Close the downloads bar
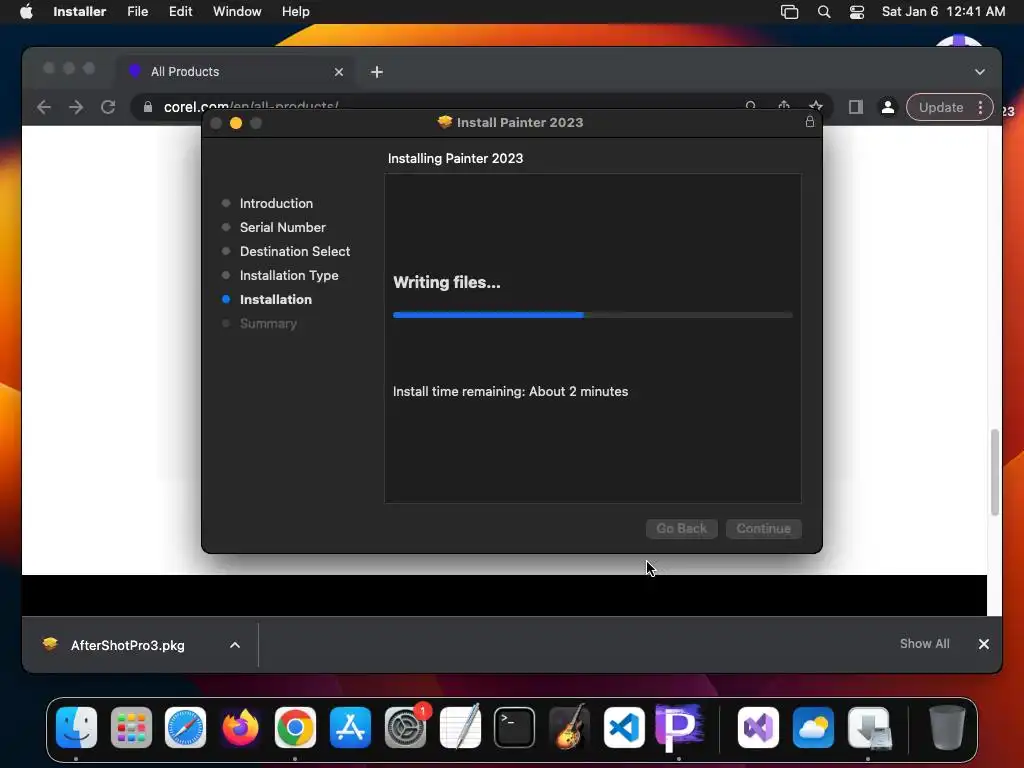1024x768 pixels. [984, 644]
